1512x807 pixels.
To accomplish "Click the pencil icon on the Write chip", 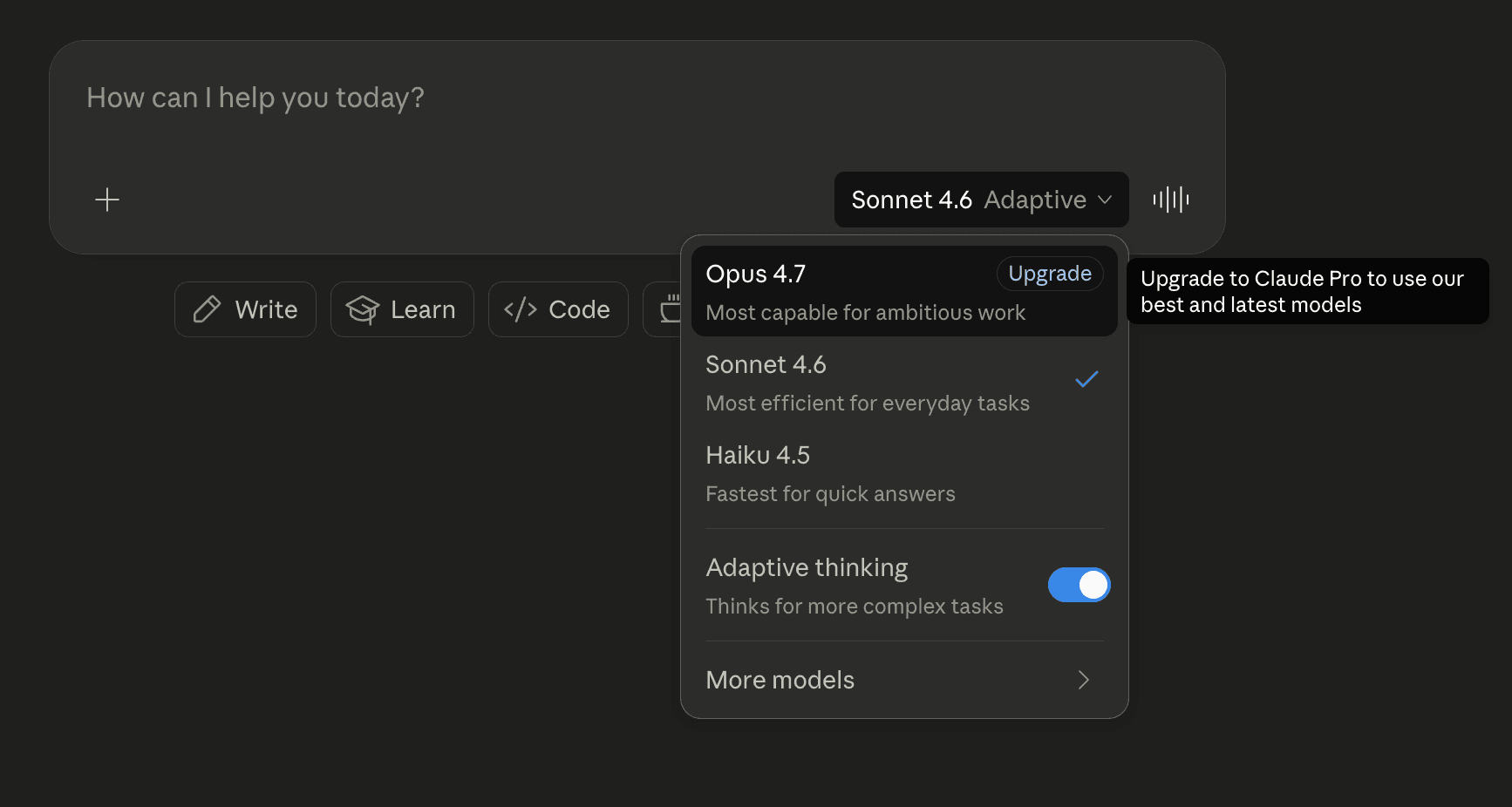I will [x=207, y=309].
